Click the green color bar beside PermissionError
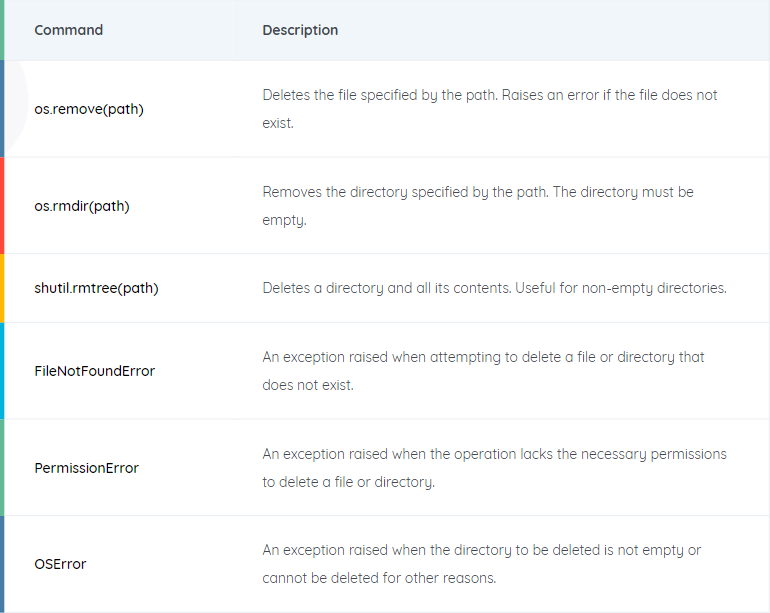Image resolution: width=770 pixels, height=613 pixels. pos(2,468)
